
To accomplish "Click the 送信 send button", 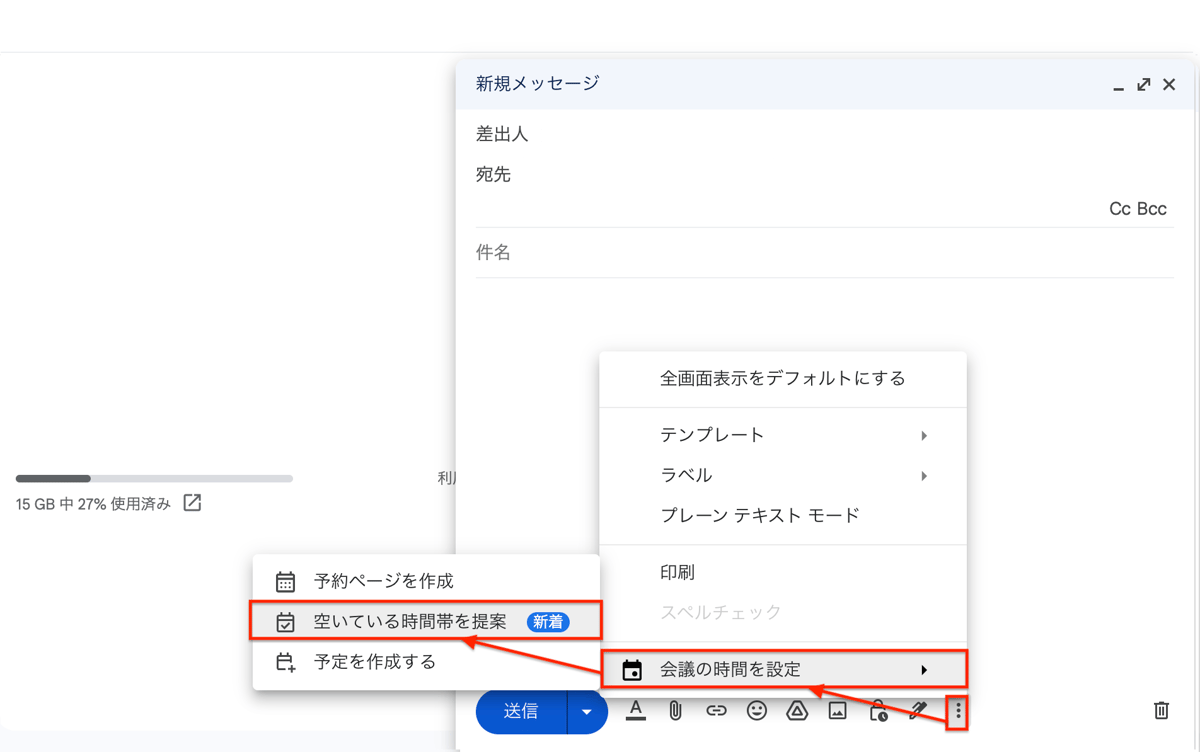I will tap(521, 712).
